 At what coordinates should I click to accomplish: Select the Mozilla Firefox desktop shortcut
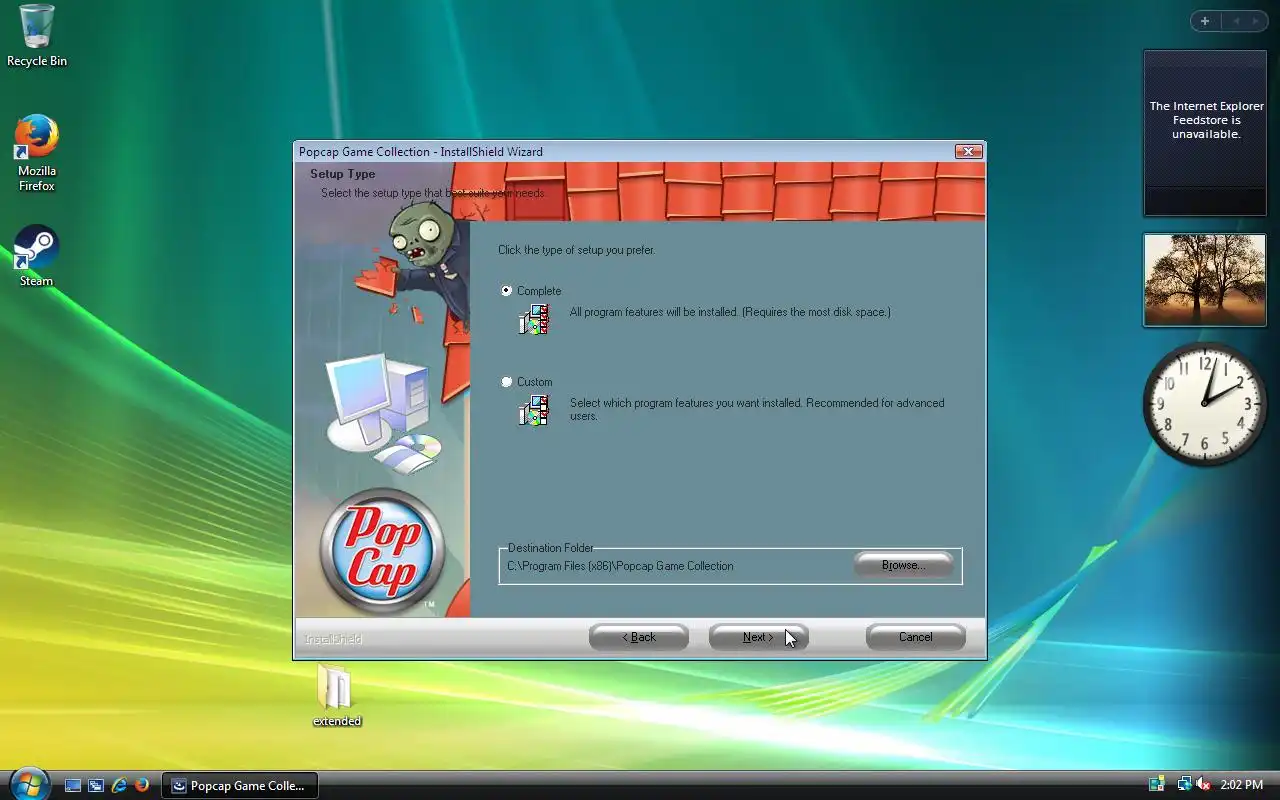37,153
